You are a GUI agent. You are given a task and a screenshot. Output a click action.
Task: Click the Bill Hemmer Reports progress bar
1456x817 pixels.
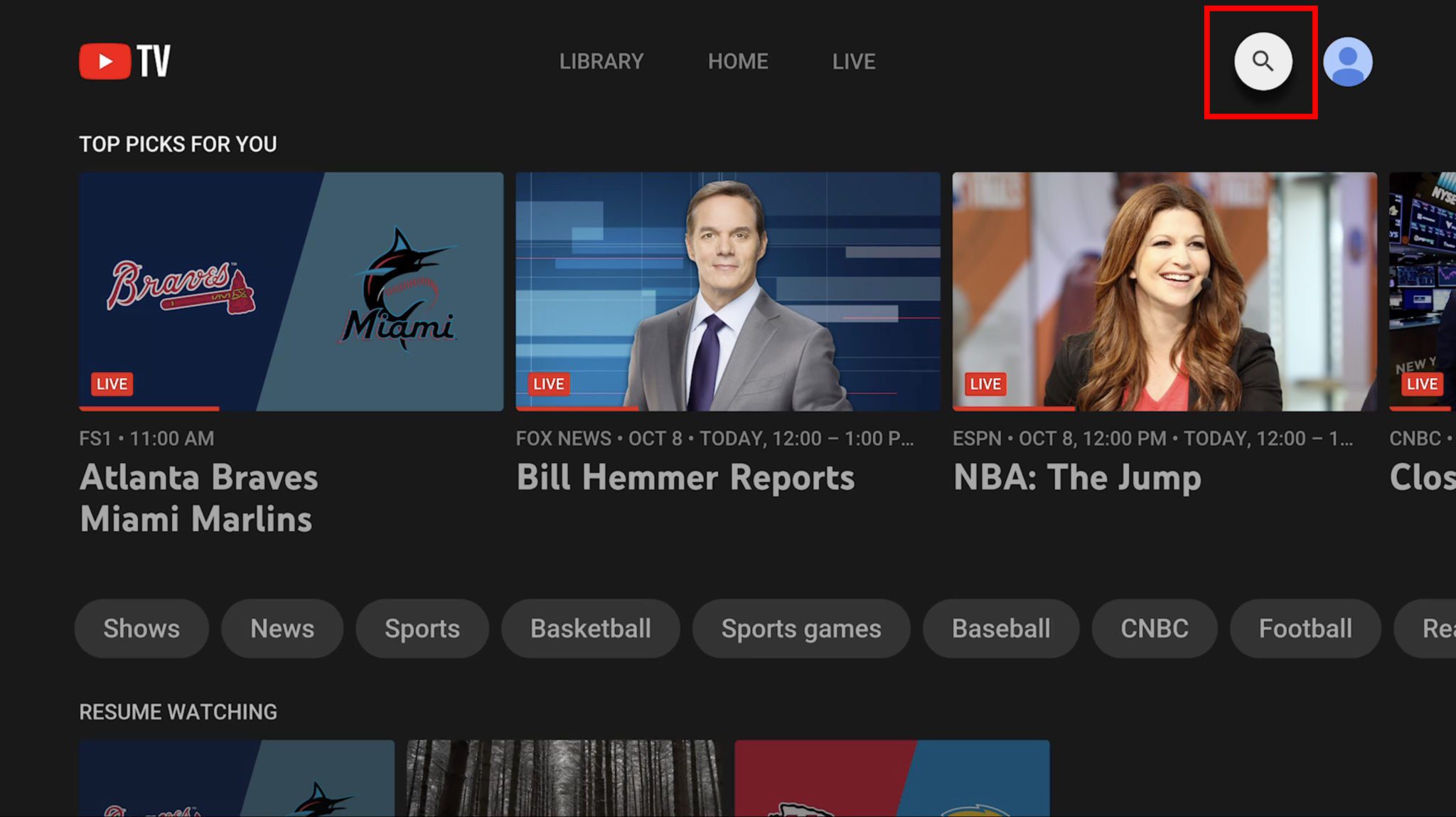tap(576, 410)
